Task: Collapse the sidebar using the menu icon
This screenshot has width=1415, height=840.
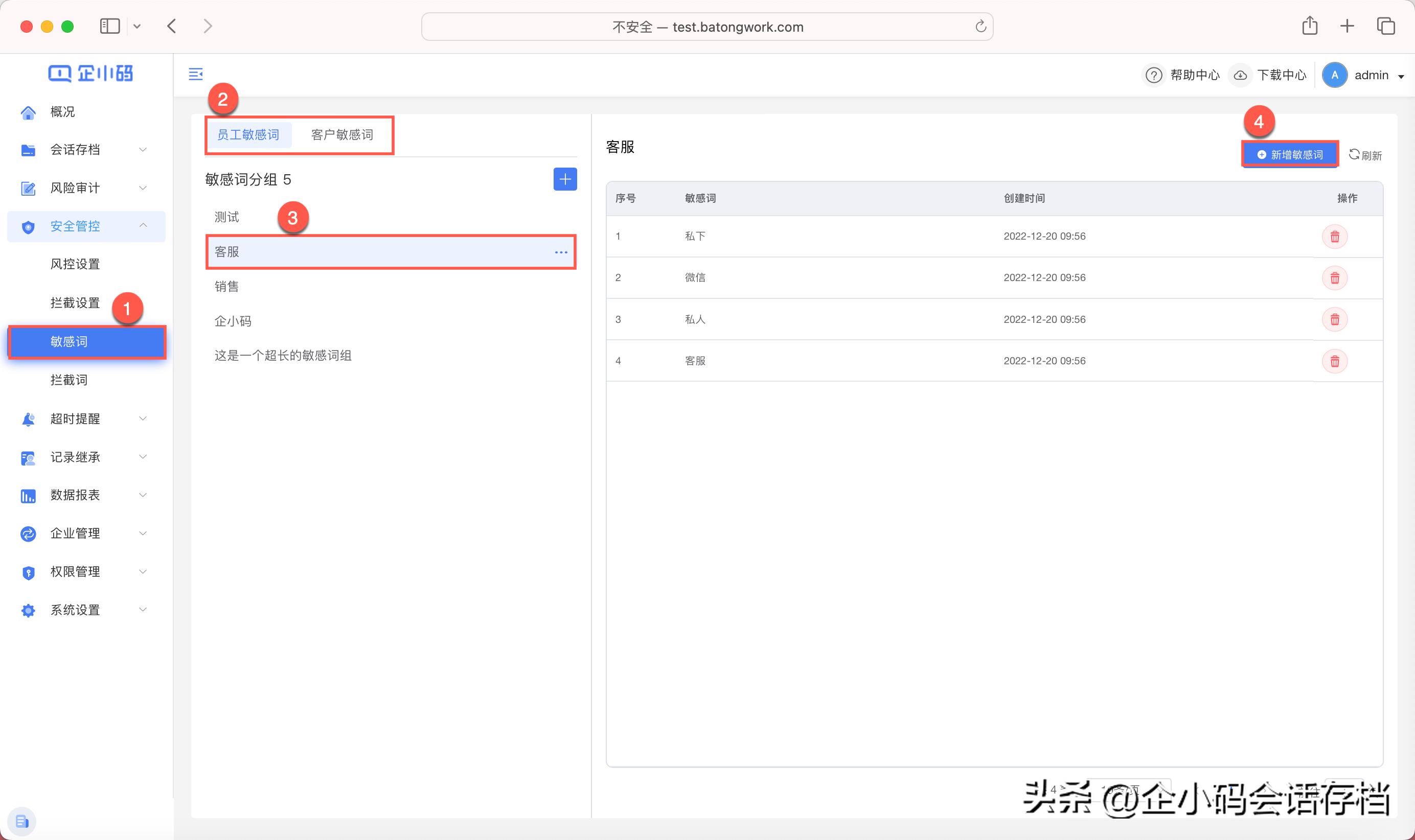Action: (196, 74)
